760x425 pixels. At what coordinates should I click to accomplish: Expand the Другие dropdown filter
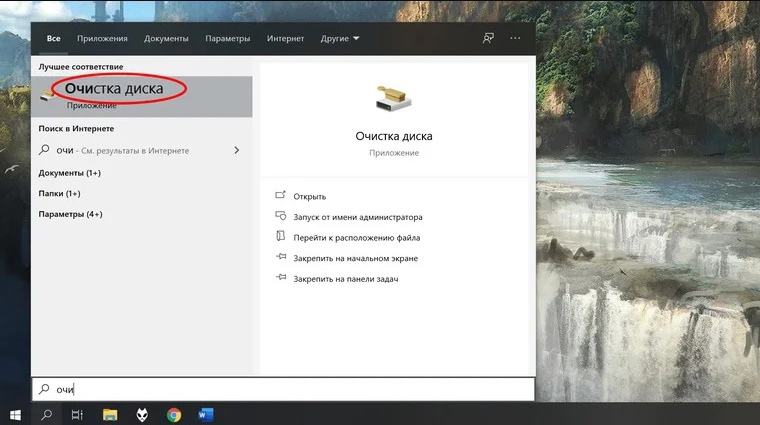click(x=340, y=38)
